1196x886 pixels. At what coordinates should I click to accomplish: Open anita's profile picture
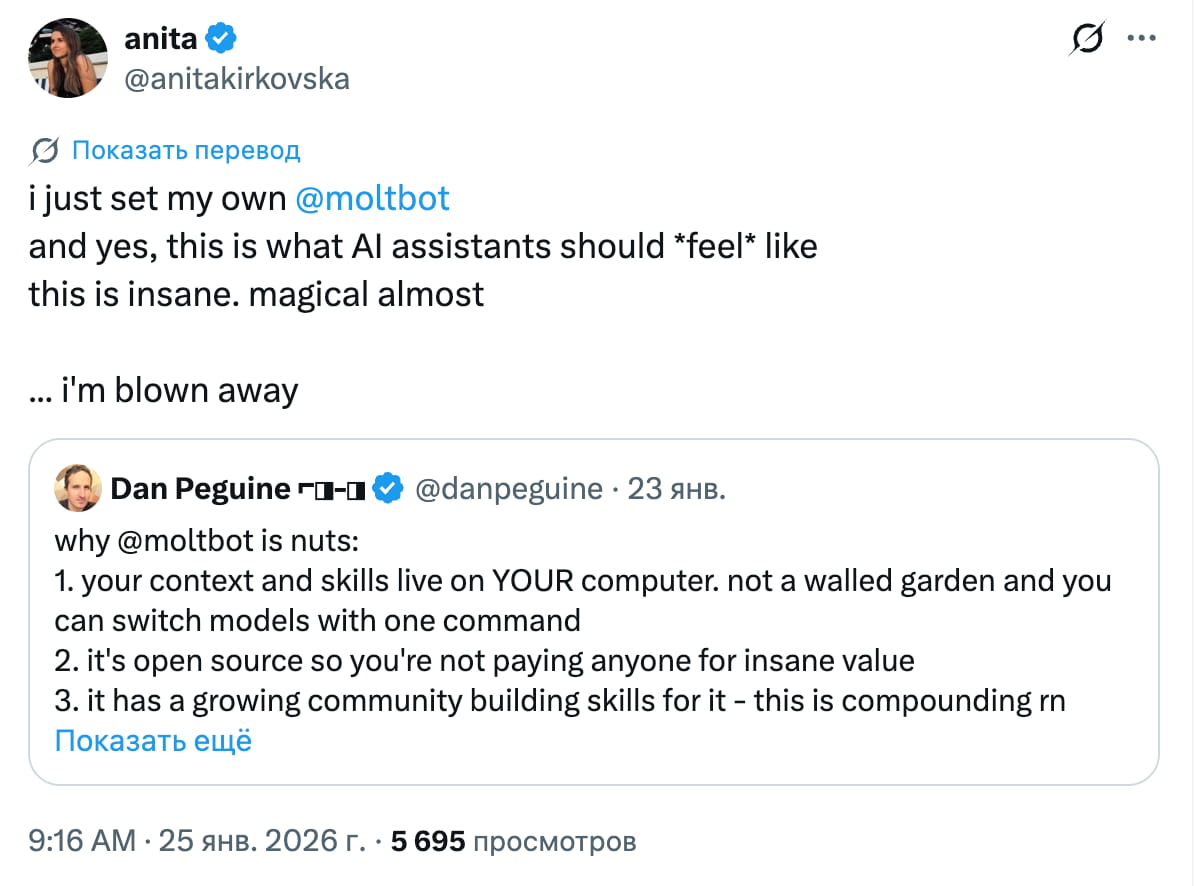[67, 55]
